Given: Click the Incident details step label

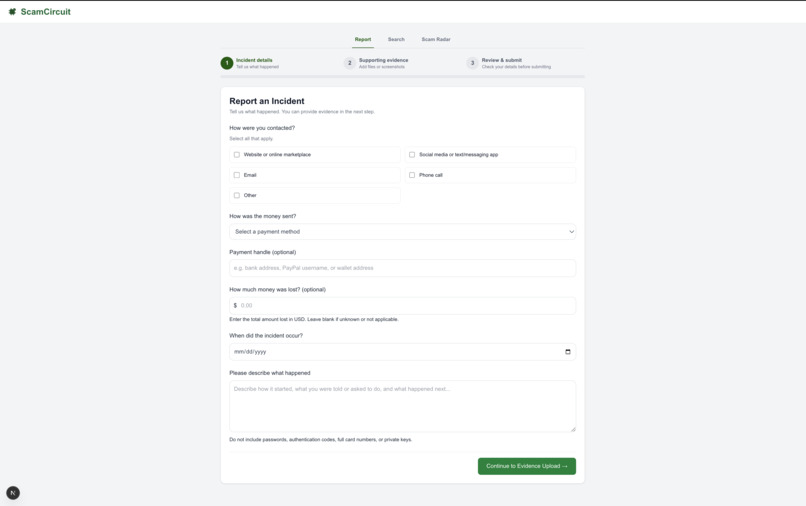Looking at the screenshot, I should tap(254, 60).
